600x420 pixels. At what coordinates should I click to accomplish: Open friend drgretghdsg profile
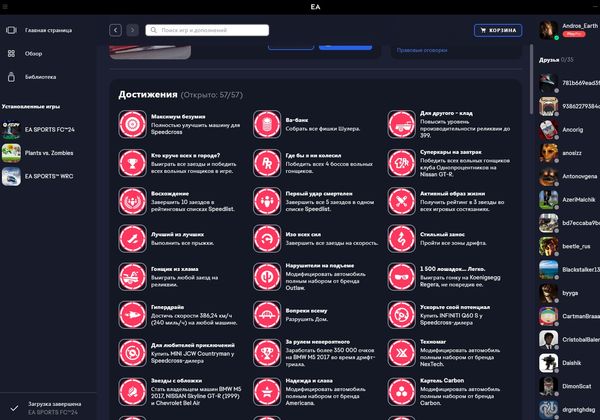pyautogui.click(x=569, y=410)
